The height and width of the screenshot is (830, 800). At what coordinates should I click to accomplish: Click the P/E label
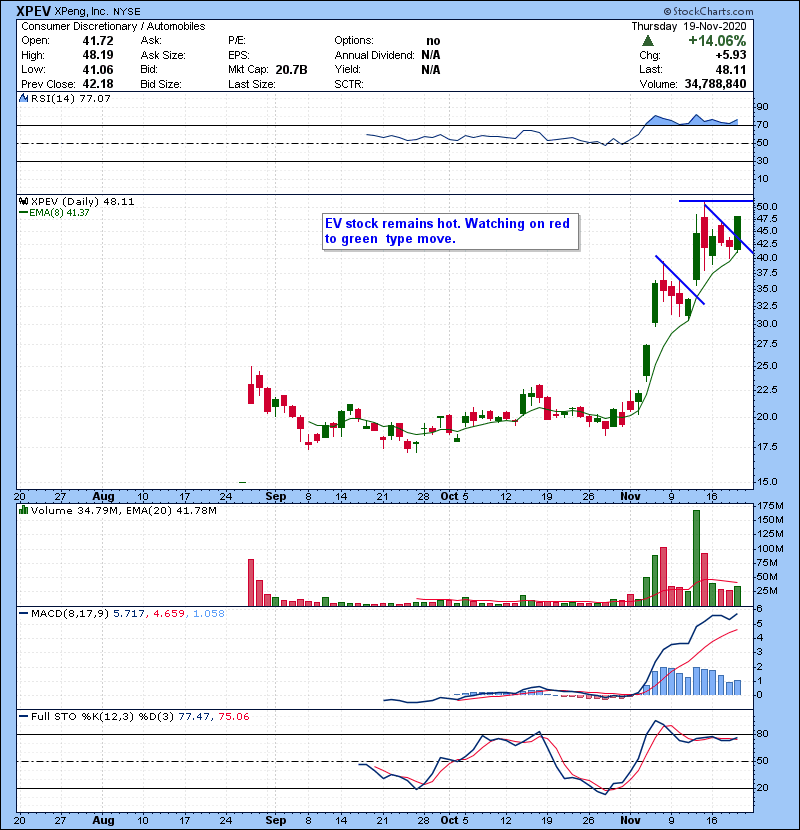click(x=237, y=41)
